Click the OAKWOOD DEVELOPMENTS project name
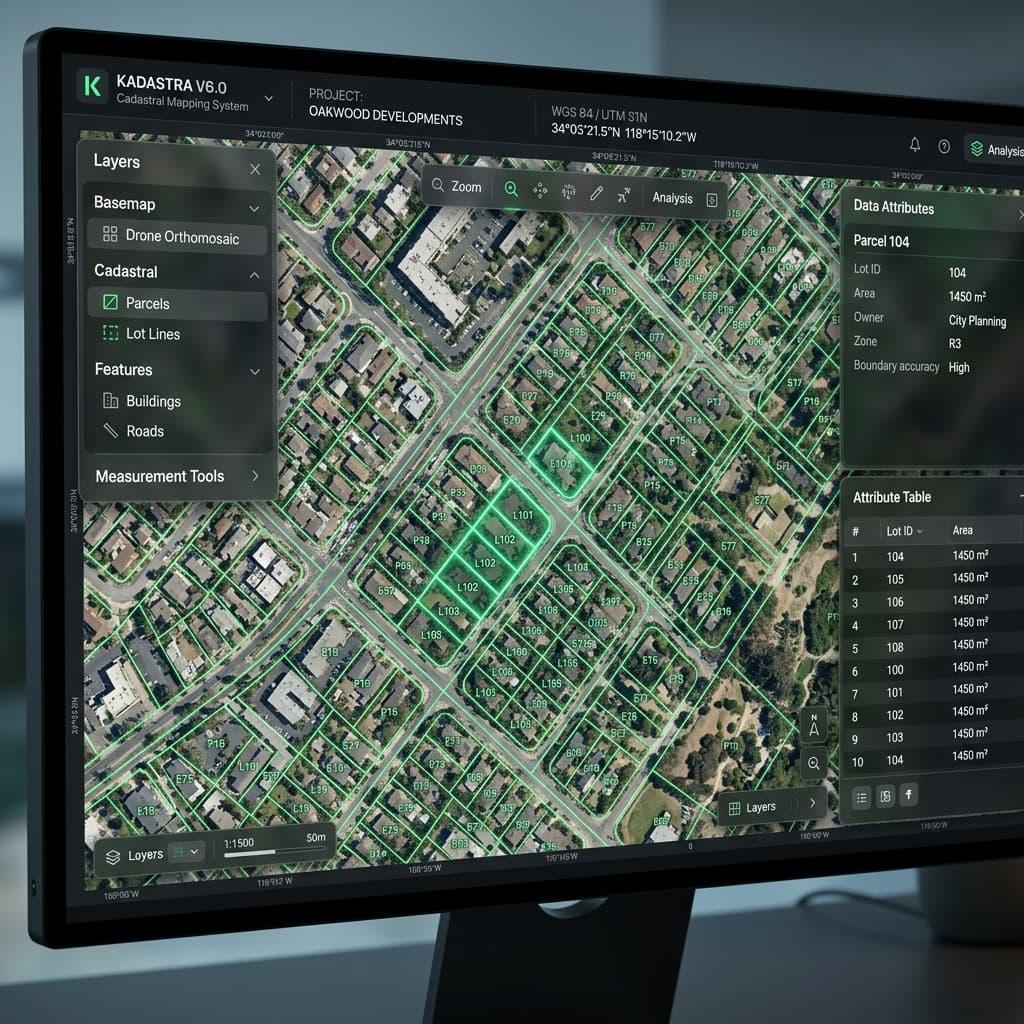 tap(385, 116)
